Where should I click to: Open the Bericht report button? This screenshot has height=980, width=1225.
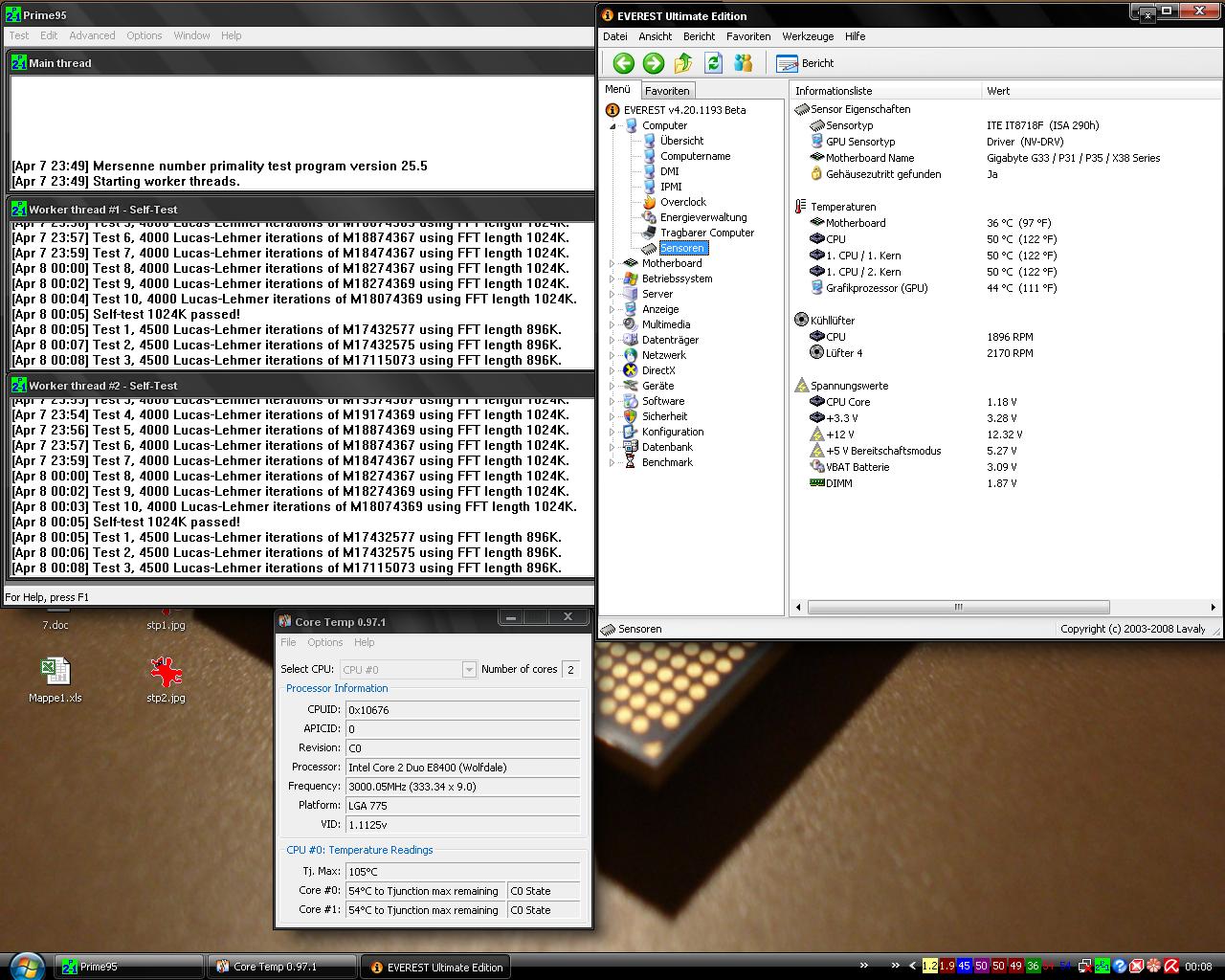[x=805, y=63]
